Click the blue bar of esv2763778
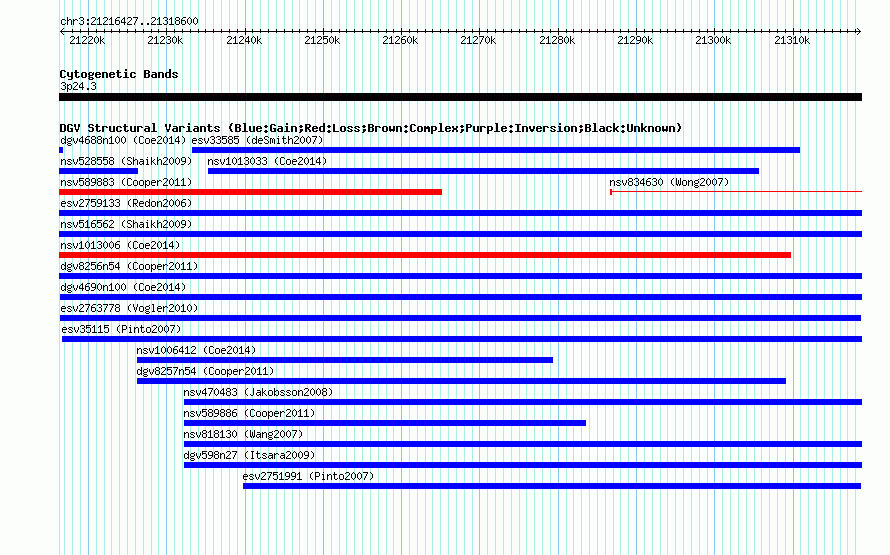This screenshot has width=890, height=555. click(460, 318)
